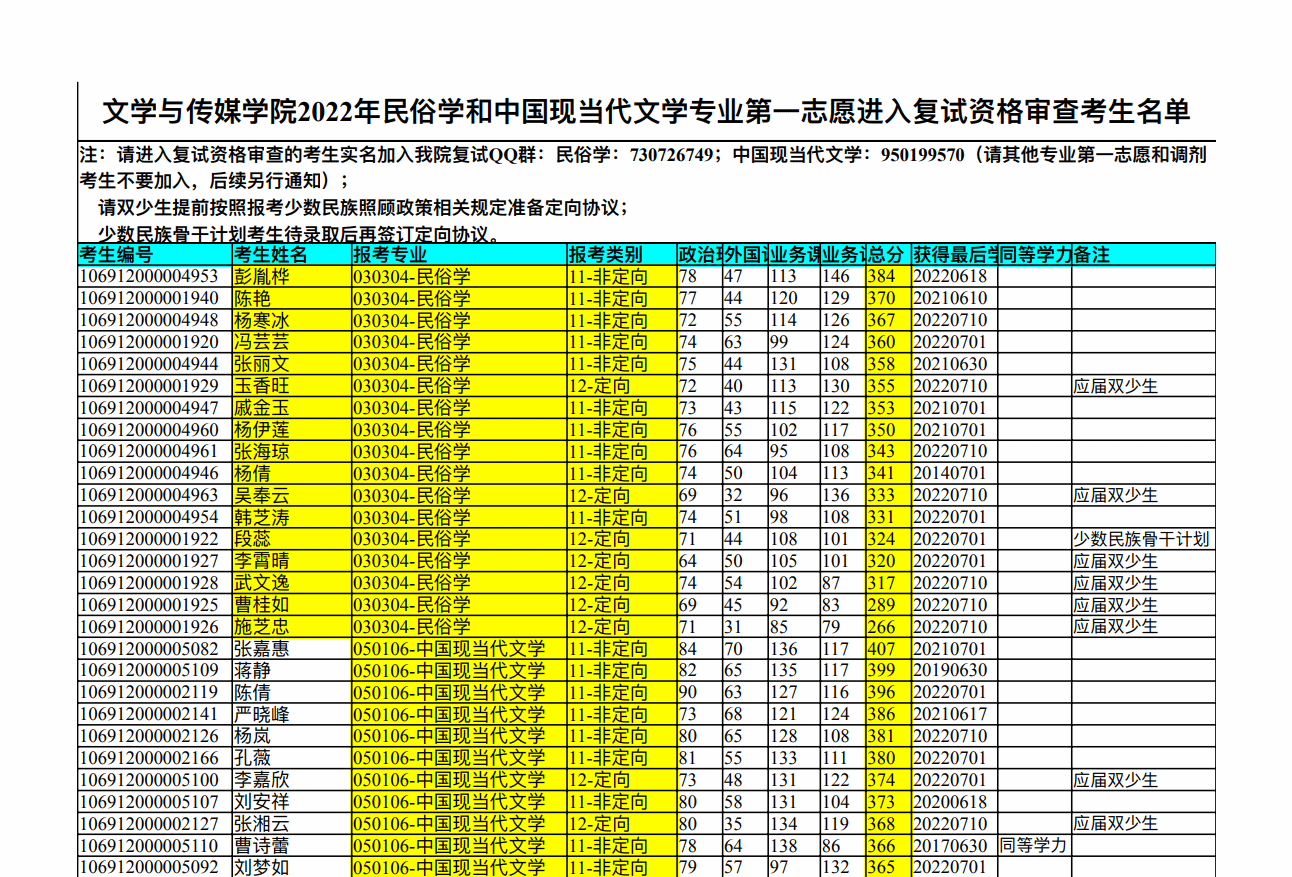The image size is (1292, 877).
Task: Click the document title about 2022年民俗学 复试名单
Action: click(x=646, y=111)
